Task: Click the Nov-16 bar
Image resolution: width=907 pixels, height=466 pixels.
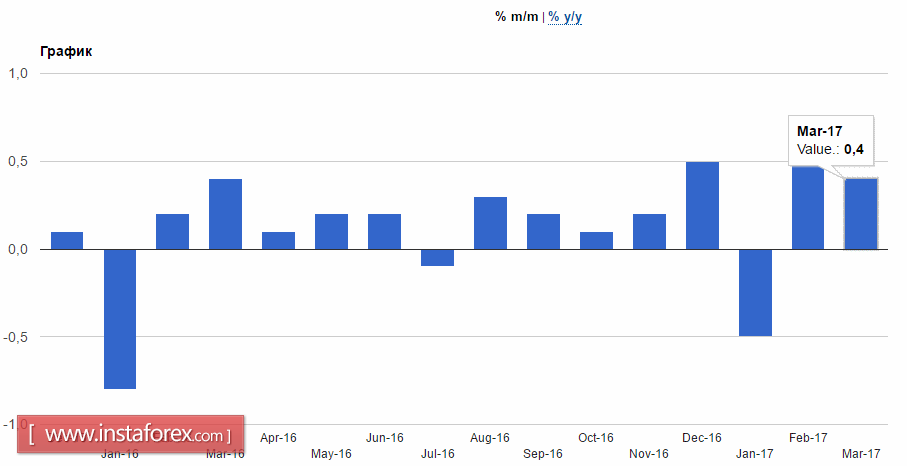Action: [x=650, y=232]
